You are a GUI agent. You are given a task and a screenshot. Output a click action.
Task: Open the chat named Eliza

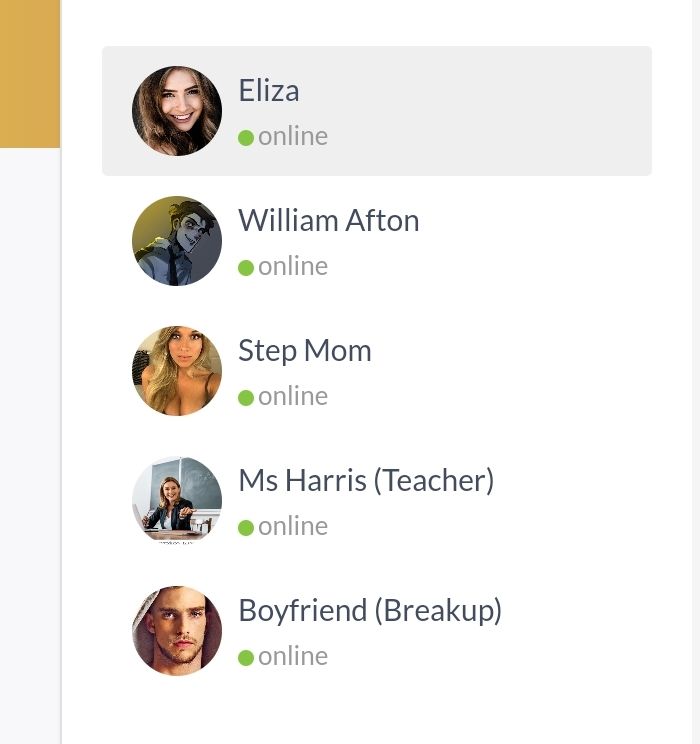pyautogui.click(x=269, y=91)
